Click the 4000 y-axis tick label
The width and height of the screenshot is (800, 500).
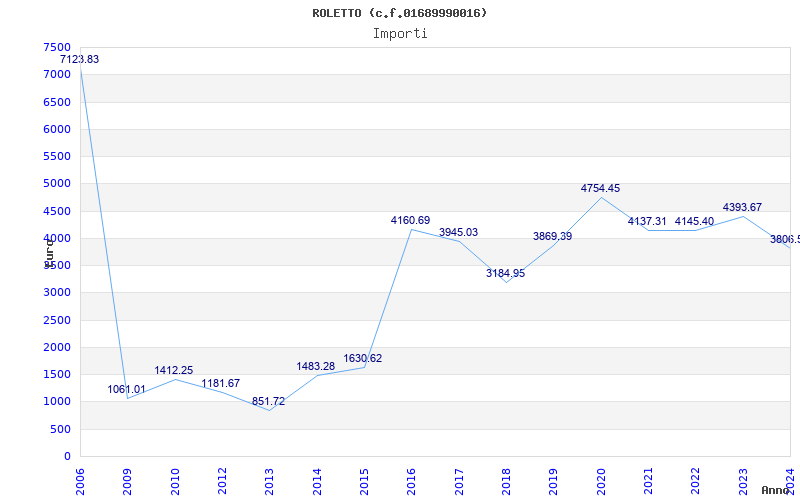tap(57, 238)
